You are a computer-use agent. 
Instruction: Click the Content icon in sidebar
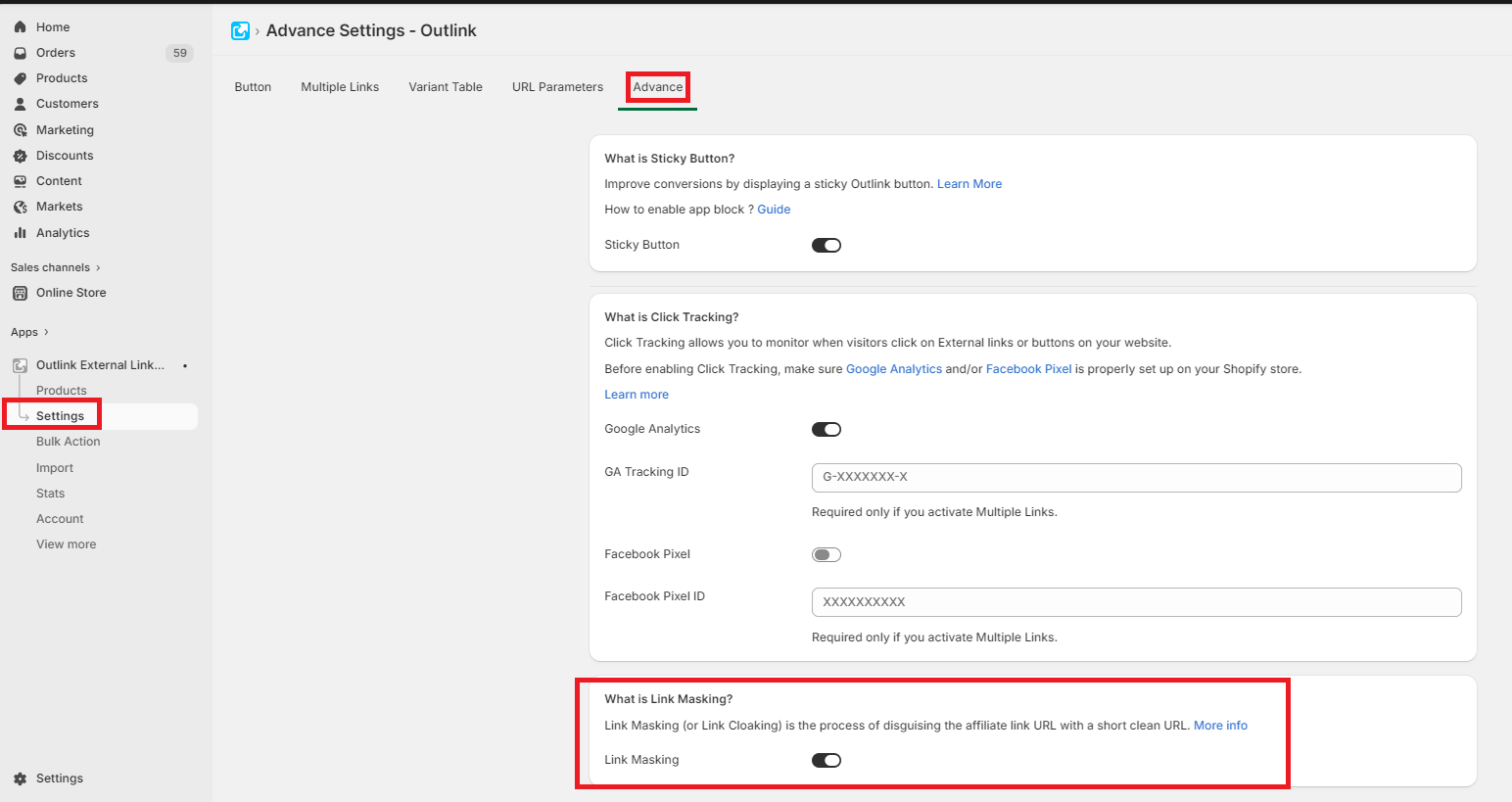click(x=20, y=181)
